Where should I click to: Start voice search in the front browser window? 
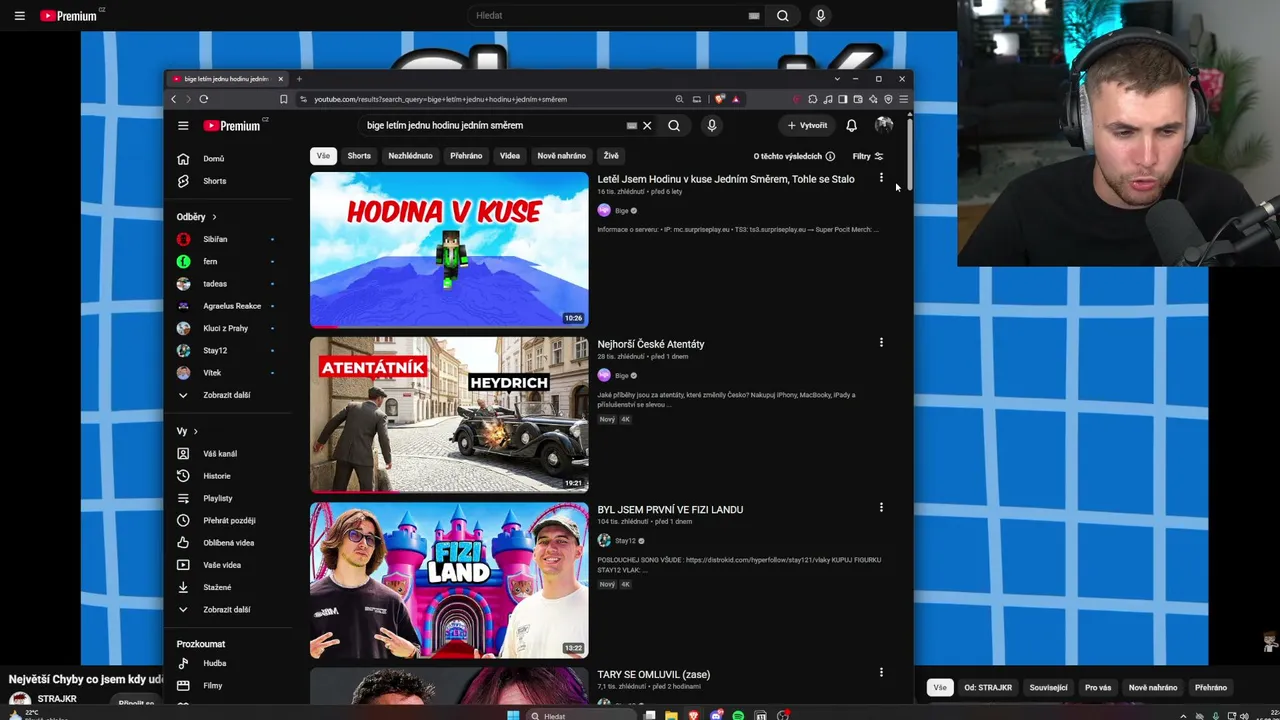tap(712, 126)
